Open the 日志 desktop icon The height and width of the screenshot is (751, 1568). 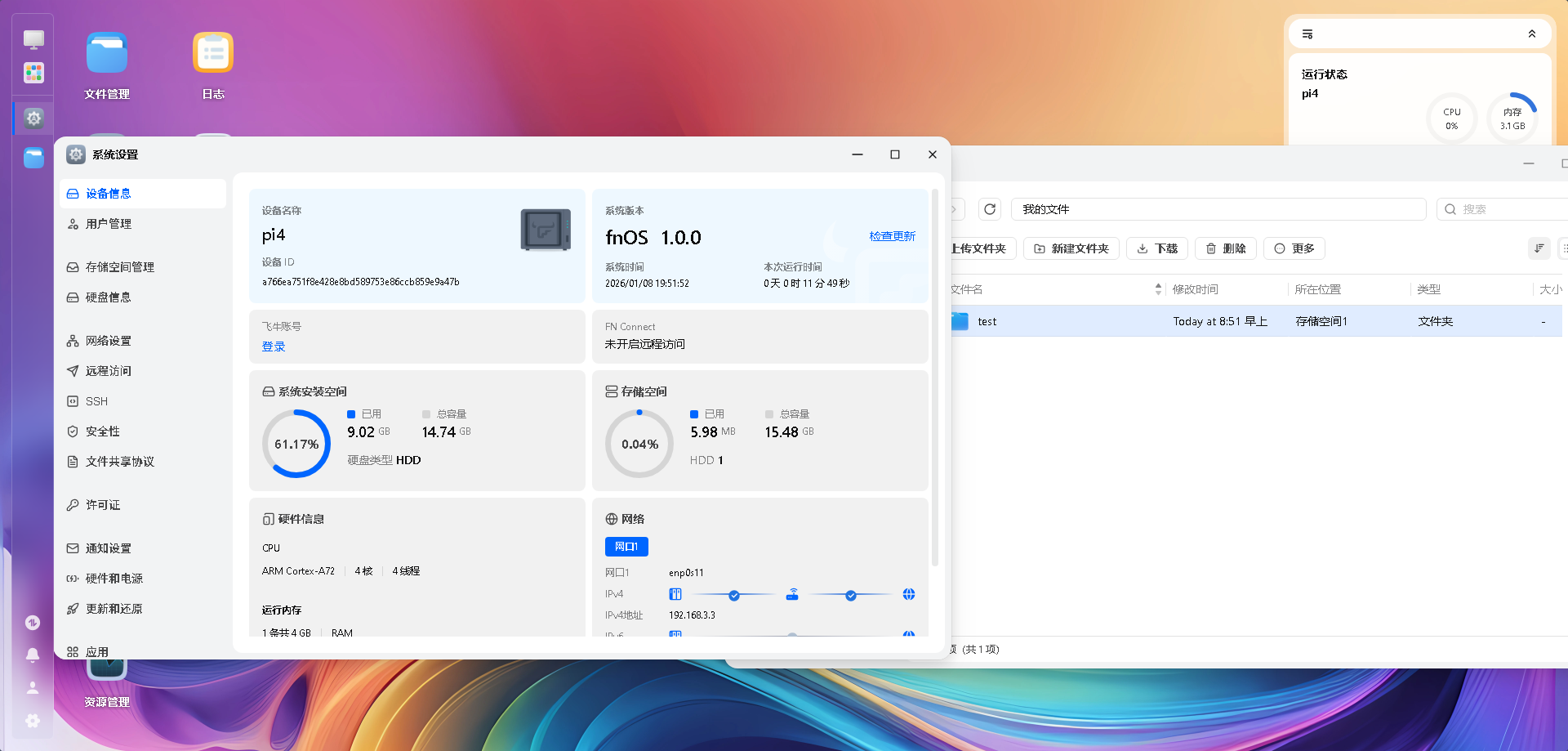tap(213, 54)
